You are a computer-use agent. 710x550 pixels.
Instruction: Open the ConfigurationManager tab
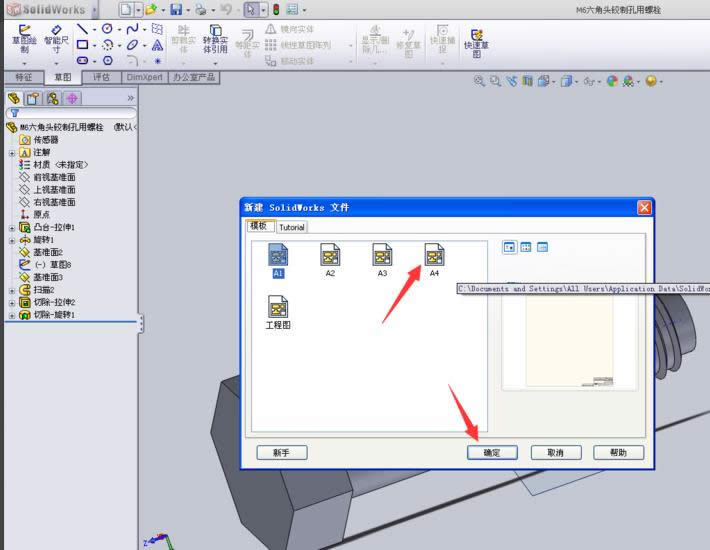(x=53, y=98)
